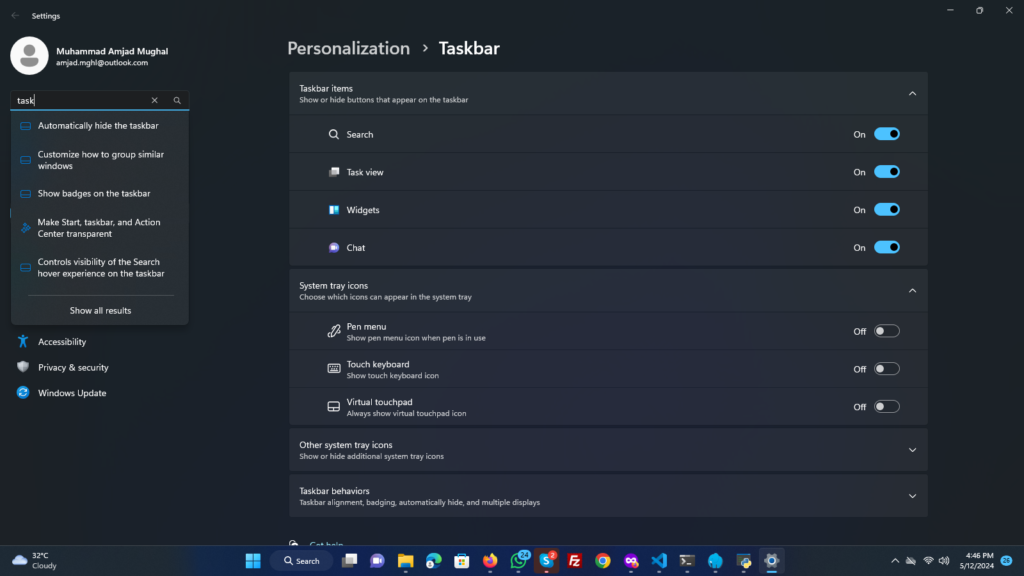Click Show all results
1024x576 pixels.
[100, 311]
